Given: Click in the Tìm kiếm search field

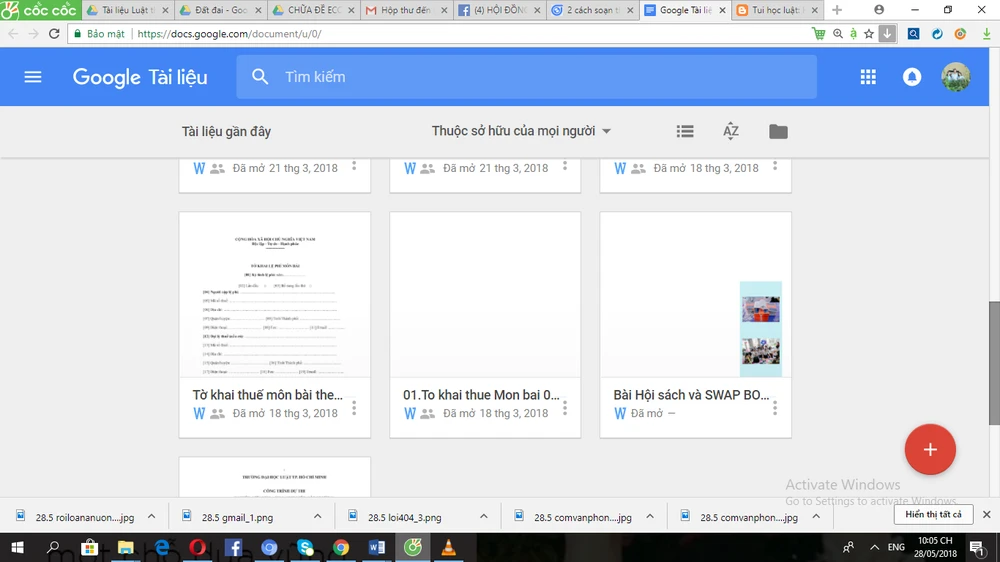Looking at the screenshot, I should [540, 77].
